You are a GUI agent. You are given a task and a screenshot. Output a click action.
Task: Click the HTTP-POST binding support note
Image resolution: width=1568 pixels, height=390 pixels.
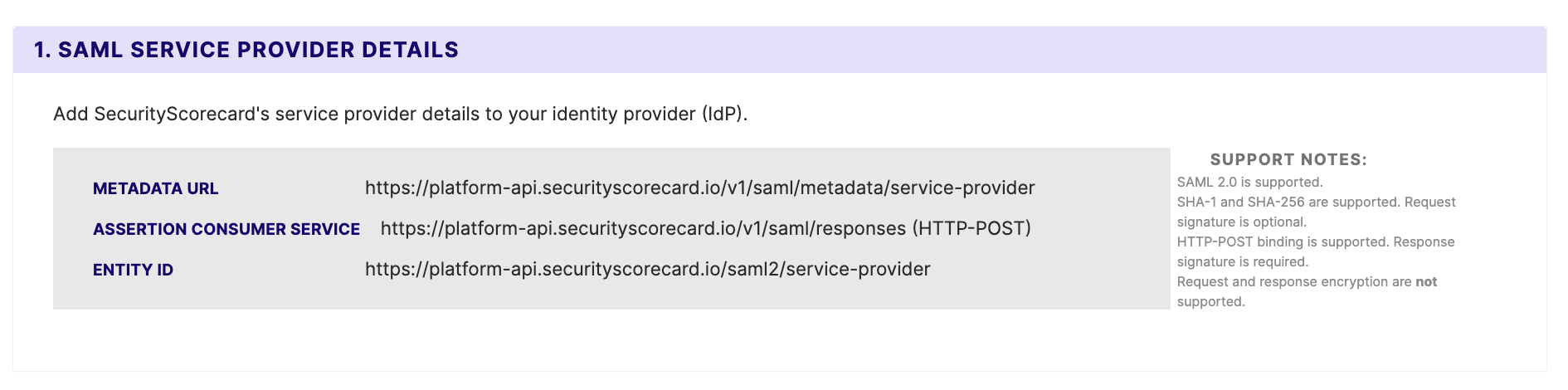click(x=1316, y=251)
